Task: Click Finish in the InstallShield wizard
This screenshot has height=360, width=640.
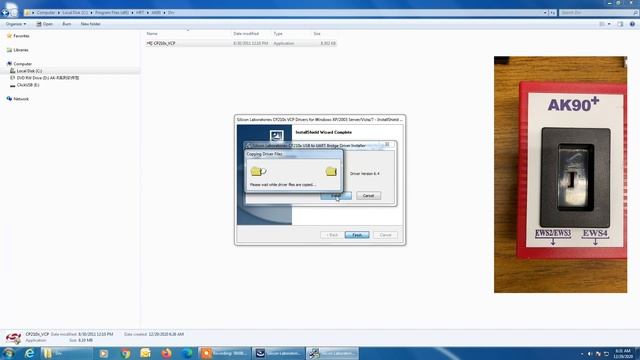Action: [x=357, y=235]
